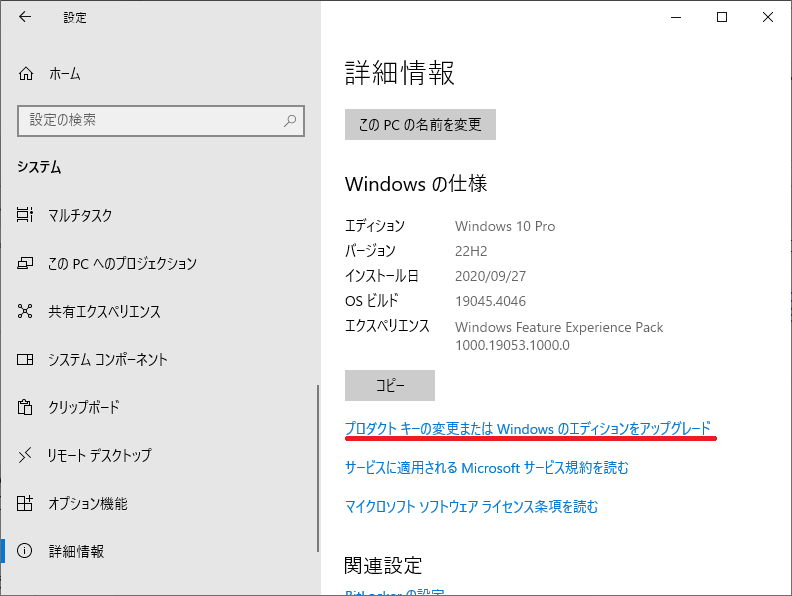Viewport: 792px width, 596px height.
Task: Click the 関連設定 heading
Action: coord(383,566)
